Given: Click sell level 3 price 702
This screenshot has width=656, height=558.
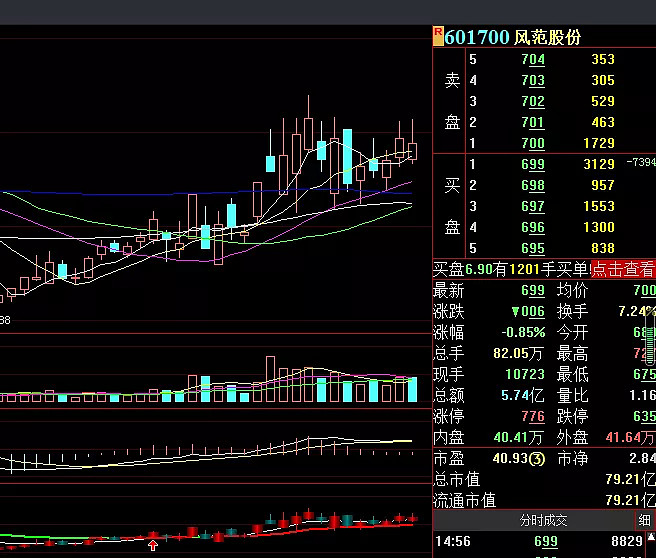Looking at the screenshot, I should click(533, 101).
